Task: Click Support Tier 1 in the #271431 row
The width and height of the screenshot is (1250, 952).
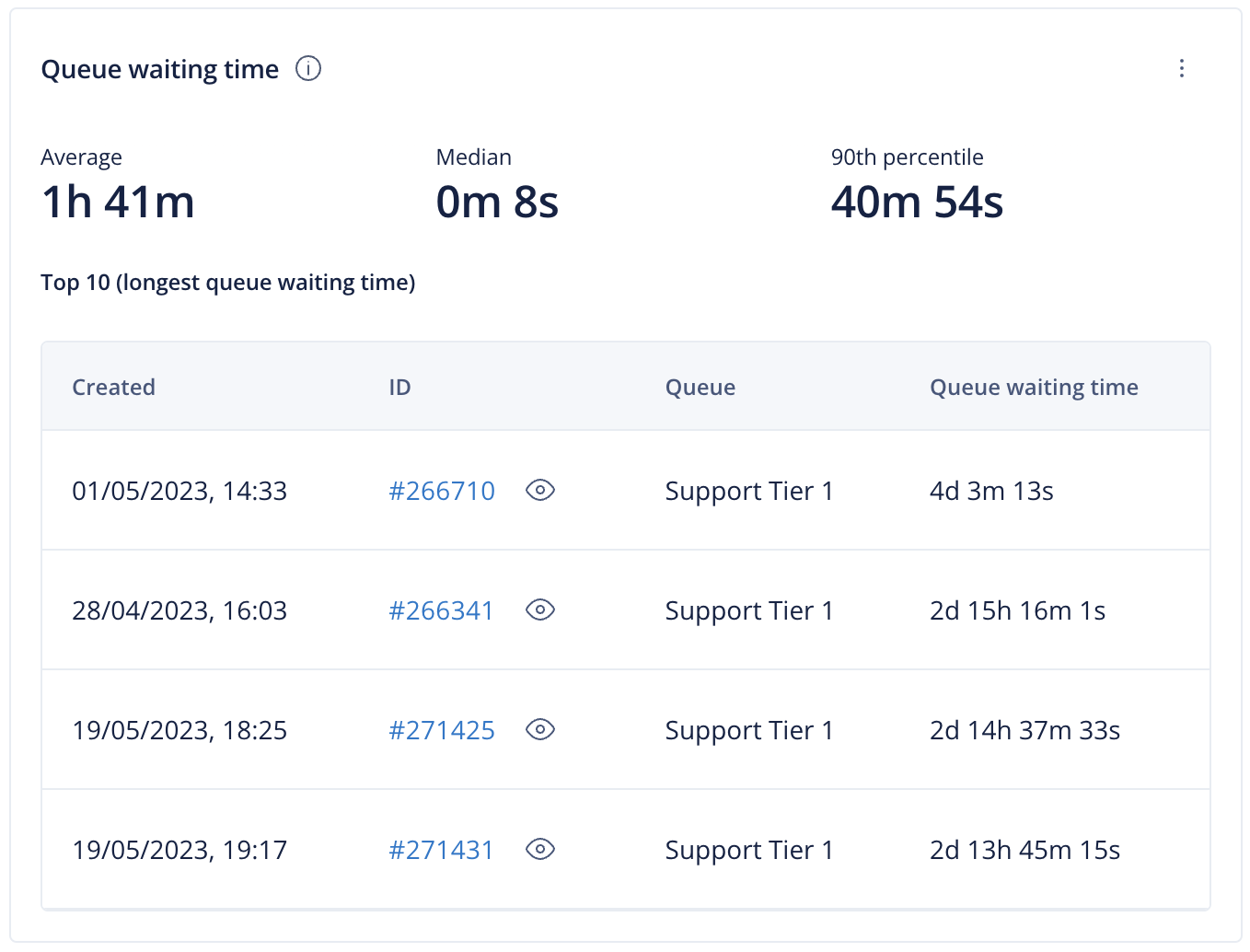Action: pyautogui.click(x=749, y=851)
